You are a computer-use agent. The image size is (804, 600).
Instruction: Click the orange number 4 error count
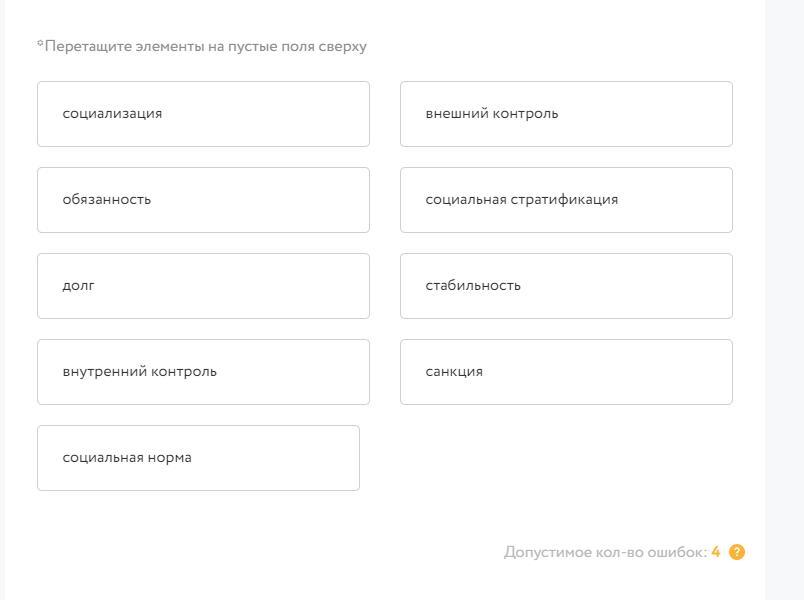coord(716,552)
